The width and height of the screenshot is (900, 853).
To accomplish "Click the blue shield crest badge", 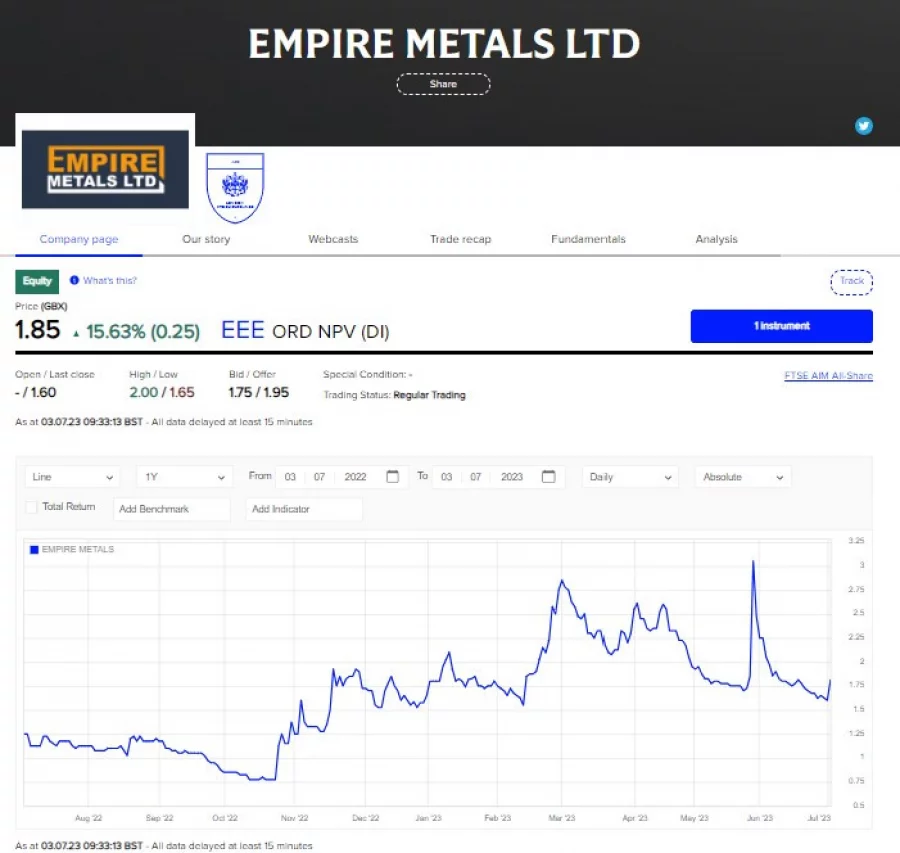I will 235,188.
